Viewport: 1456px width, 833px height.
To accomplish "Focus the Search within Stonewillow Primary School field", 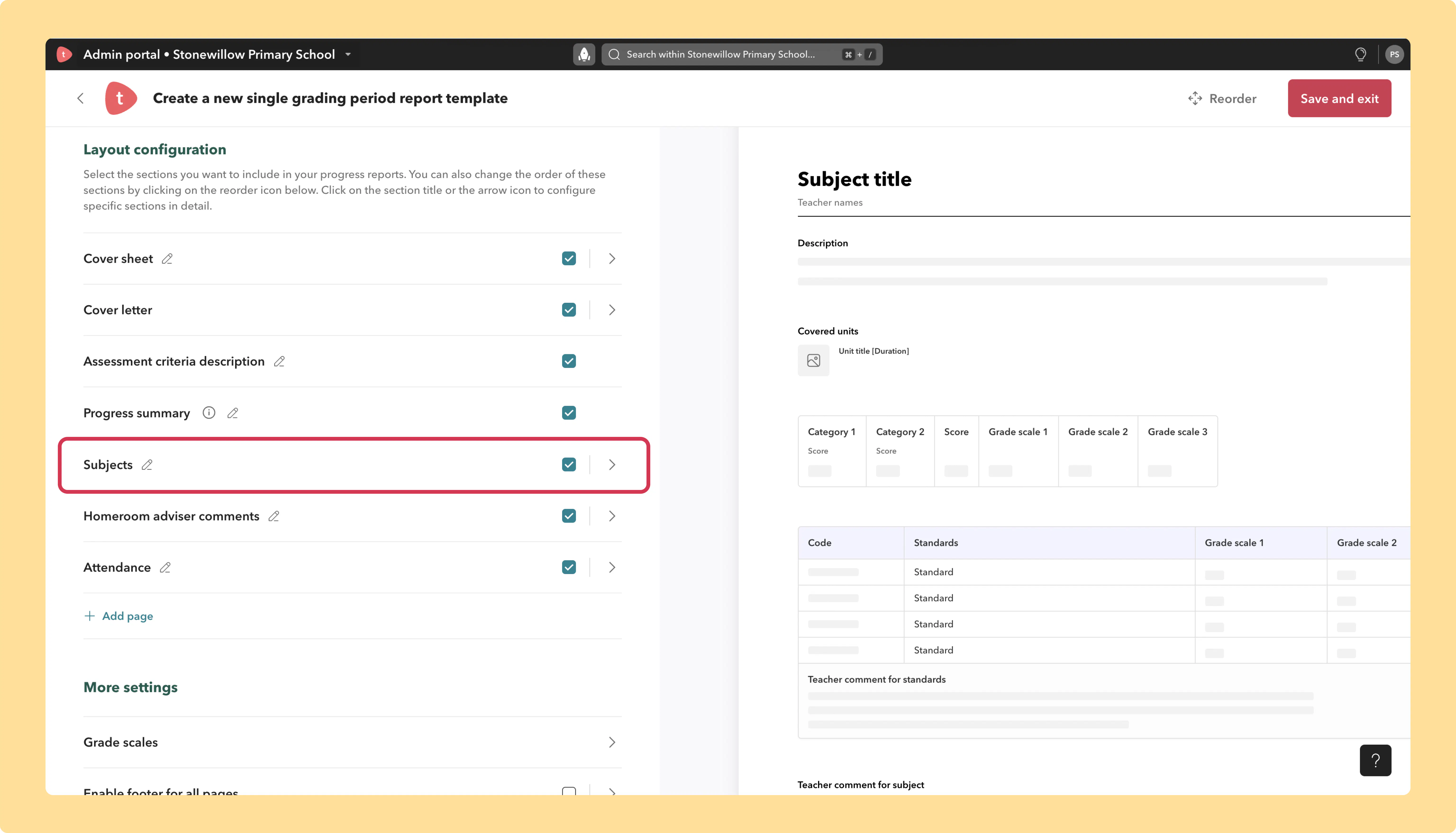I will [742, 54].
